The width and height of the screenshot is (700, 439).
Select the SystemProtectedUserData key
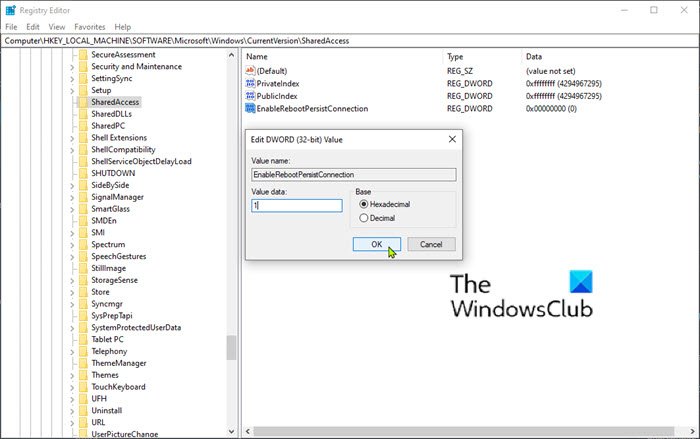tap(136, 327)
